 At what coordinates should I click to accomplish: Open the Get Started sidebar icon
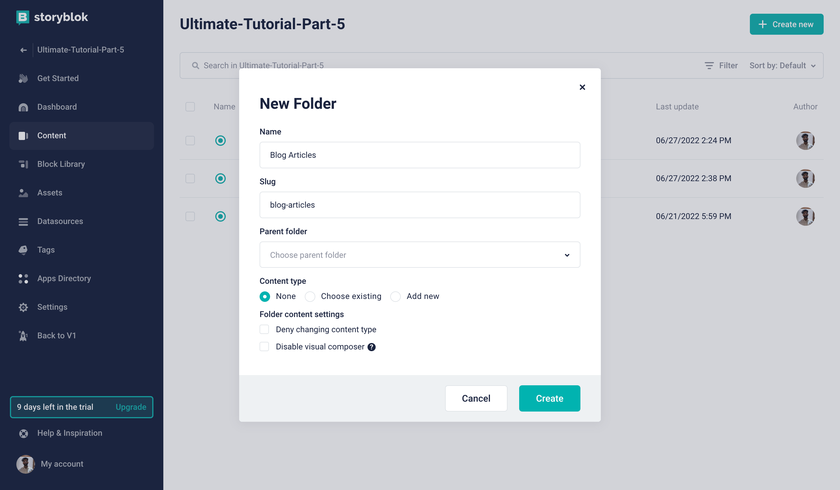[x=23, y=78]
